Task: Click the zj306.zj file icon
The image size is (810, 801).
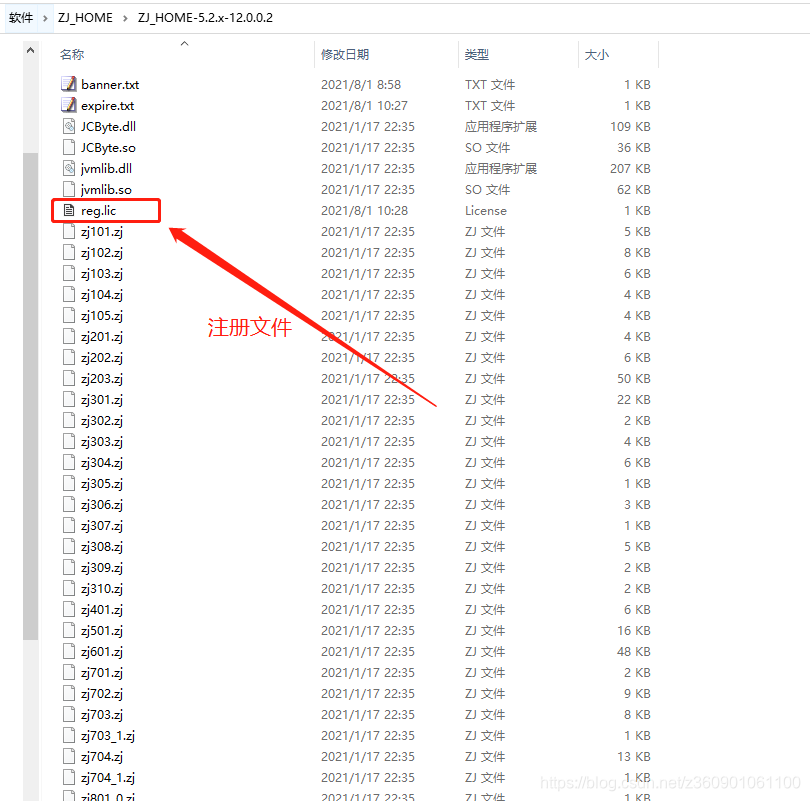Action: tap(69, 504)
